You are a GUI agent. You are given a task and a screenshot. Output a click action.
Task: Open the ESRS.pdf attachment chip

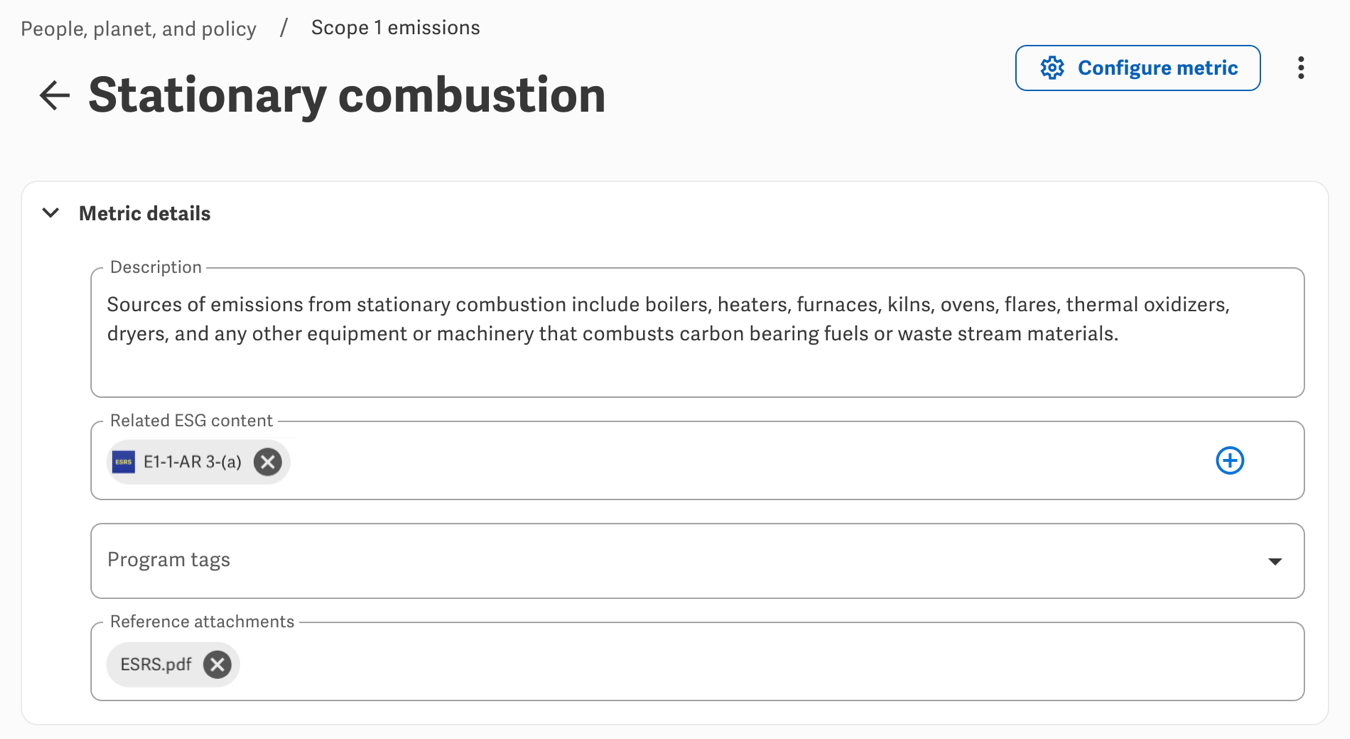point(156,665)
